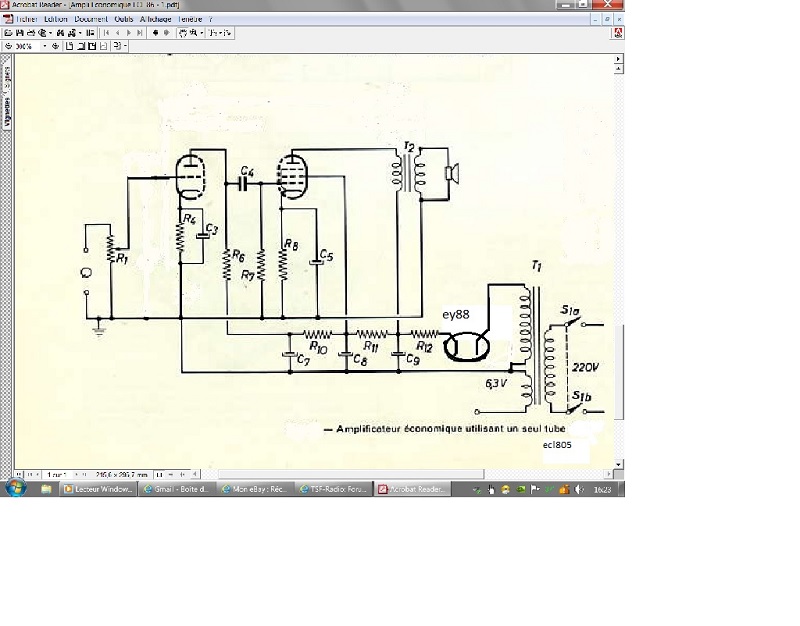Expand the search-results icon dropdown arrow
Image resolution: width=800 pixels, height=626 pixels.
pyautogui.click(x=80, y=33)
